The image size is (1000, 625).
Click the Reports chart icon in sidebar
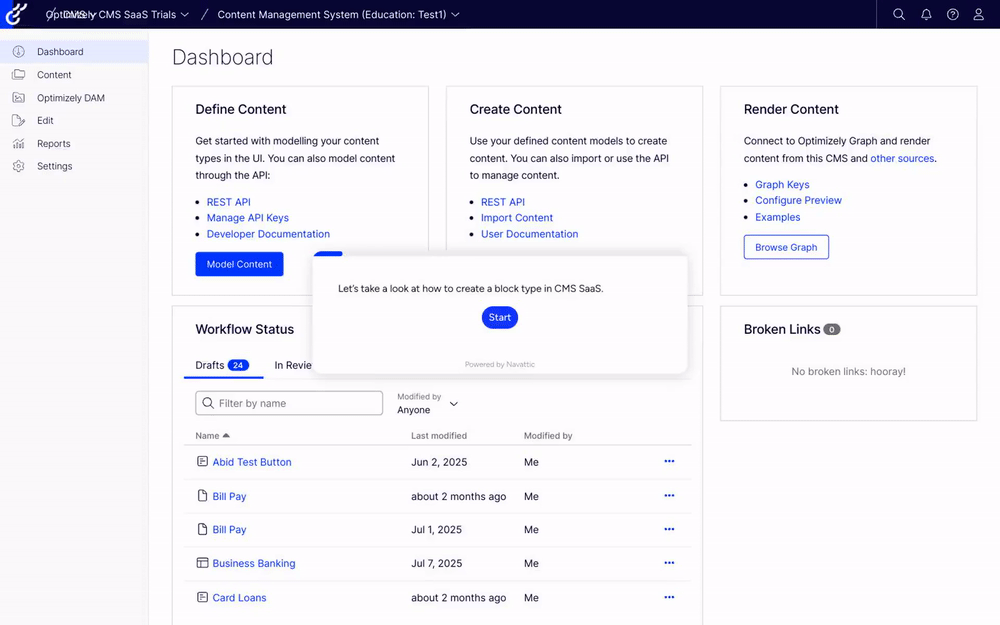tap(18, 143)
